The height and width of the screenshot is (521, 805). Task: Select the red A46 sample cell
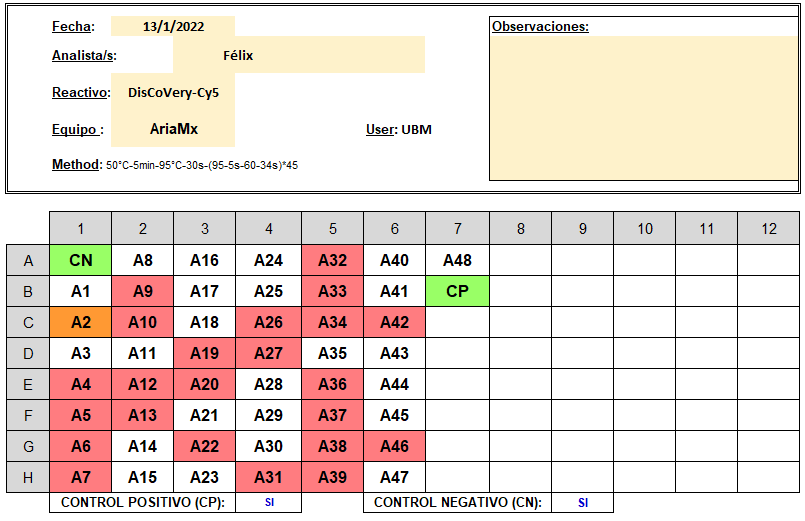[394, 446]
